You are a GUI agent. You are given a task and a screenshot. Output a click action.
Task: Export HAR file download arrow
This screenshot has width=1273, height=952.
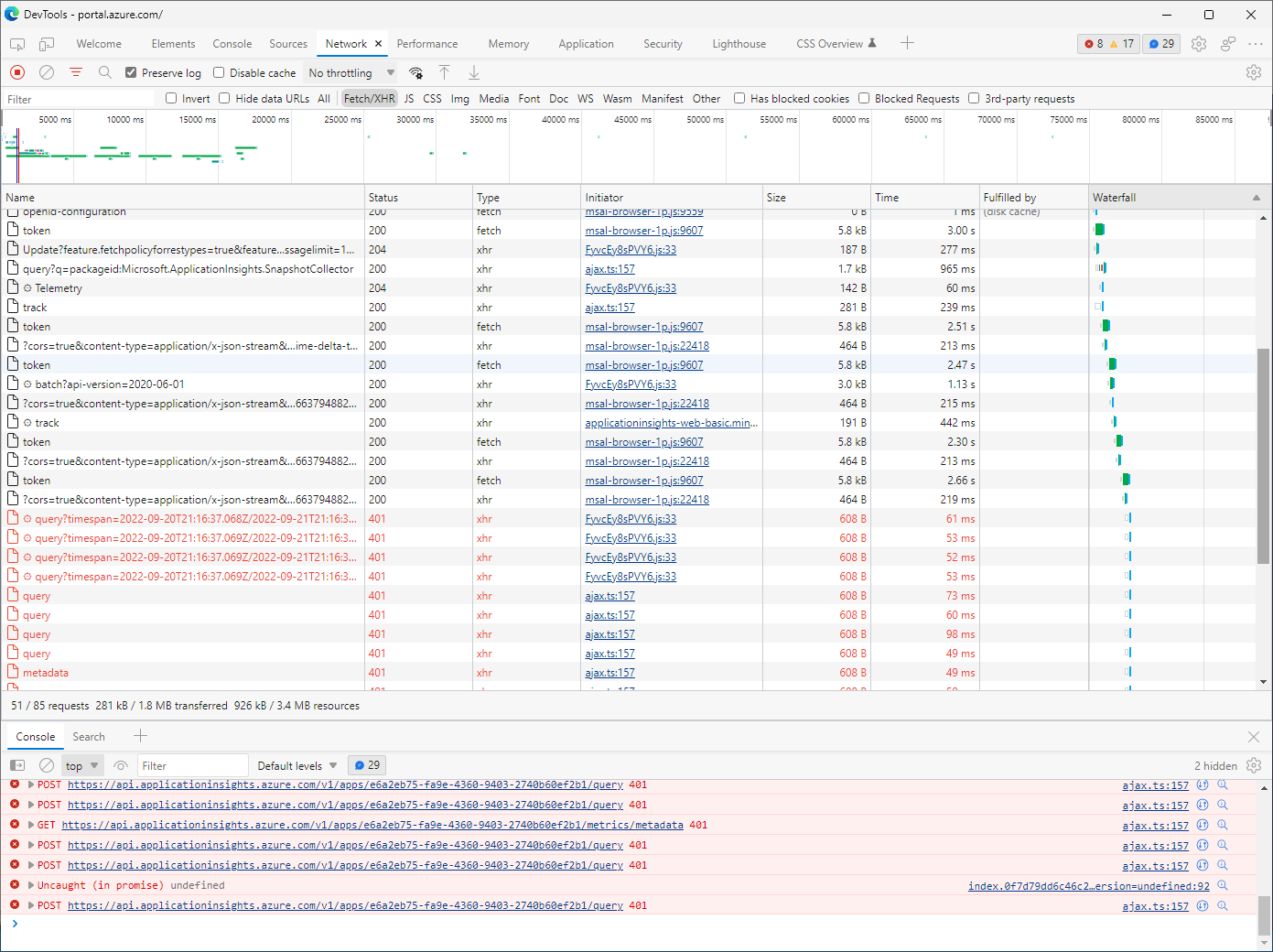pyautogui.click(x=474, y=72)
